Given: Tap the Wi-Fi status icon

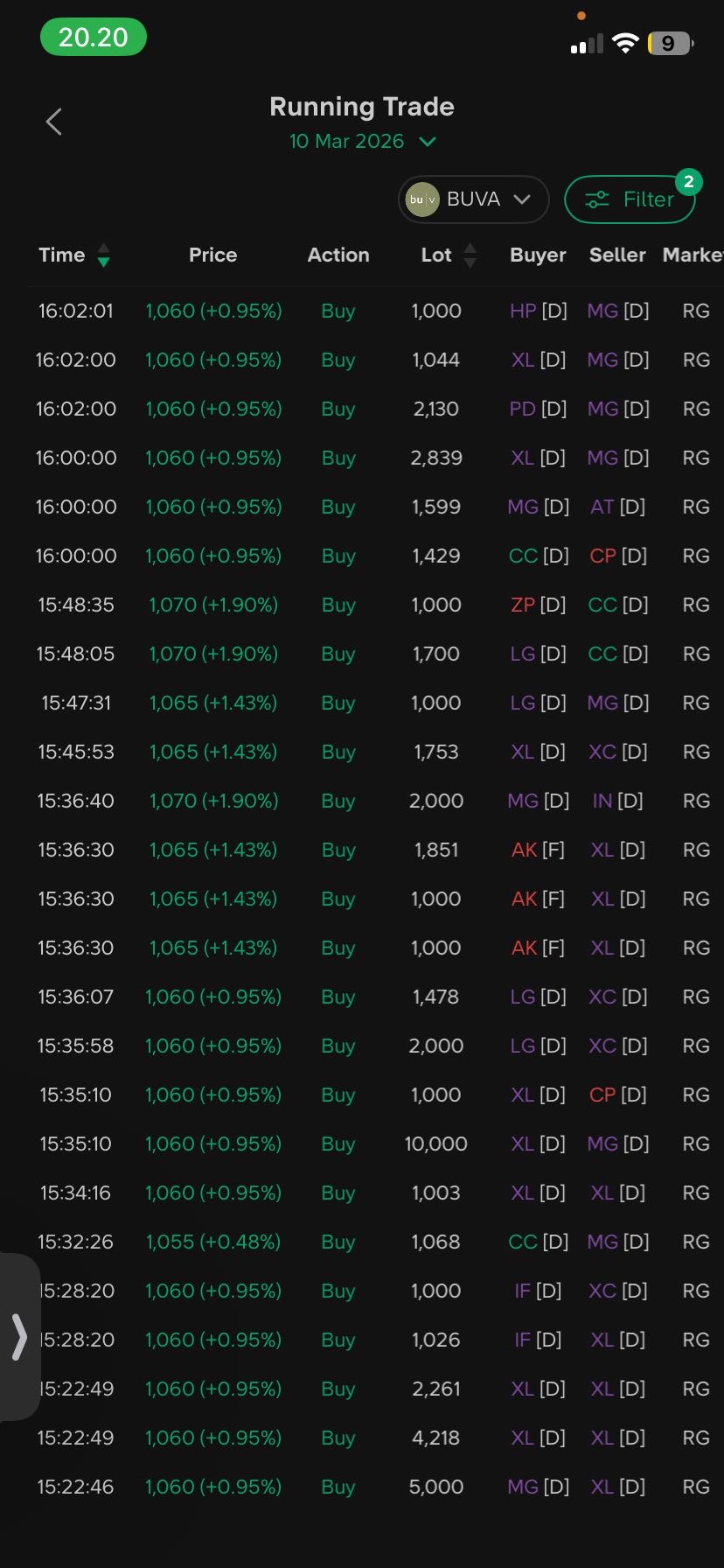Looking at the screenshot, I should (625, 43).
